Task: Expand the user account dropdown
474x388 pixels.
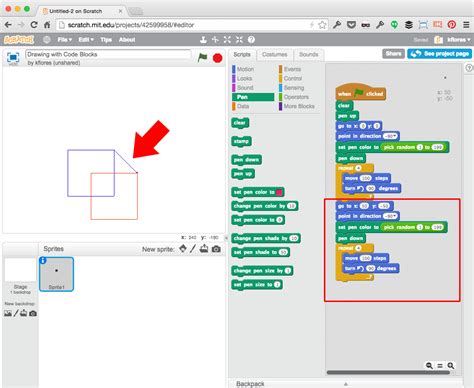Action: pos(459,40)
